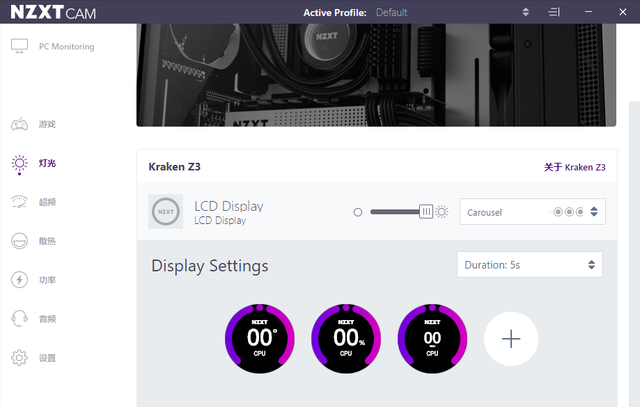Click the overclocking gauge icon in sidebar
The image size is (640, 407).
click(19, 202)
